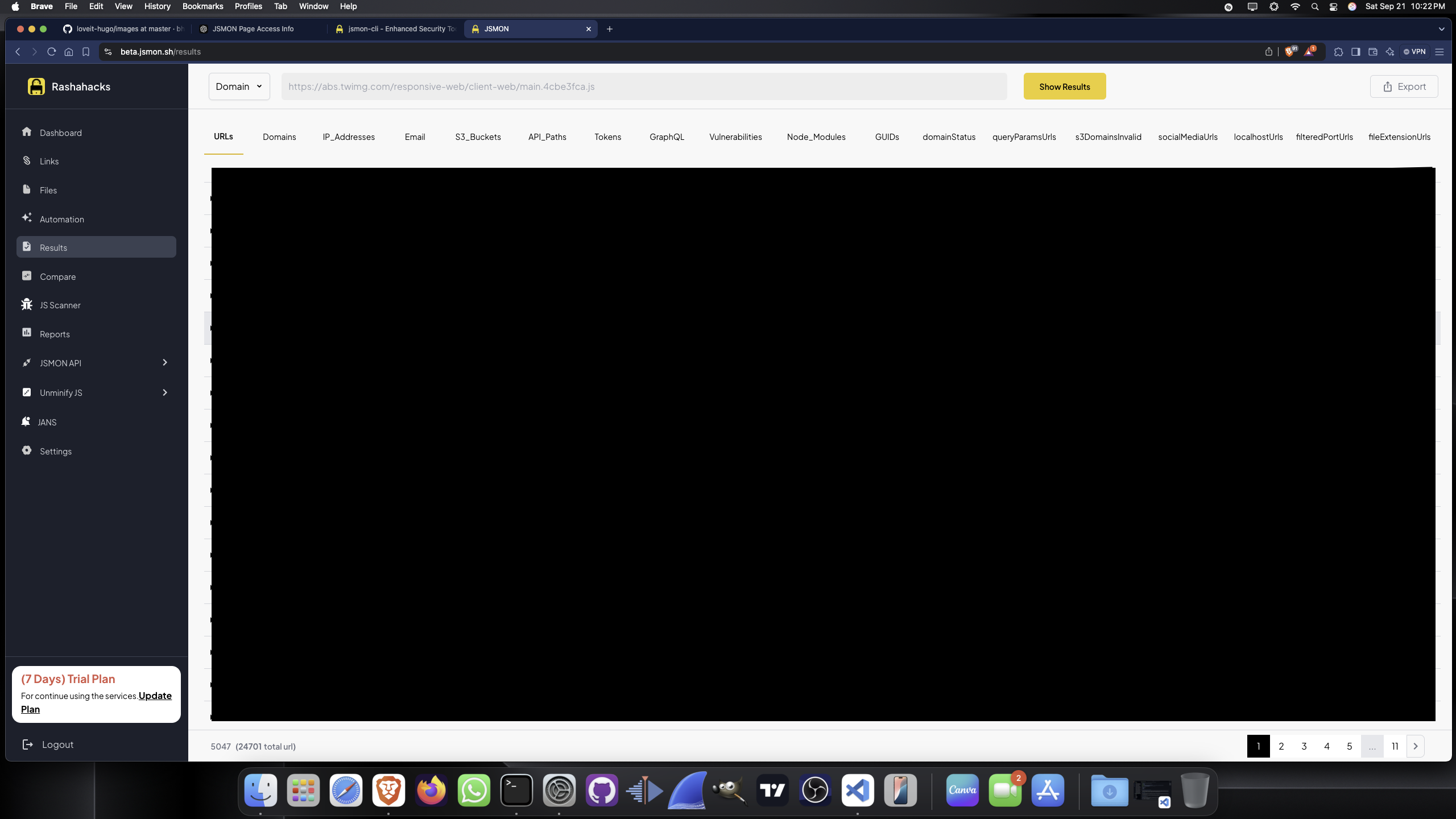The width and height of the screenshot is (1456, 819).
Task: Click the Show Results button
Action: (1064, 86)
